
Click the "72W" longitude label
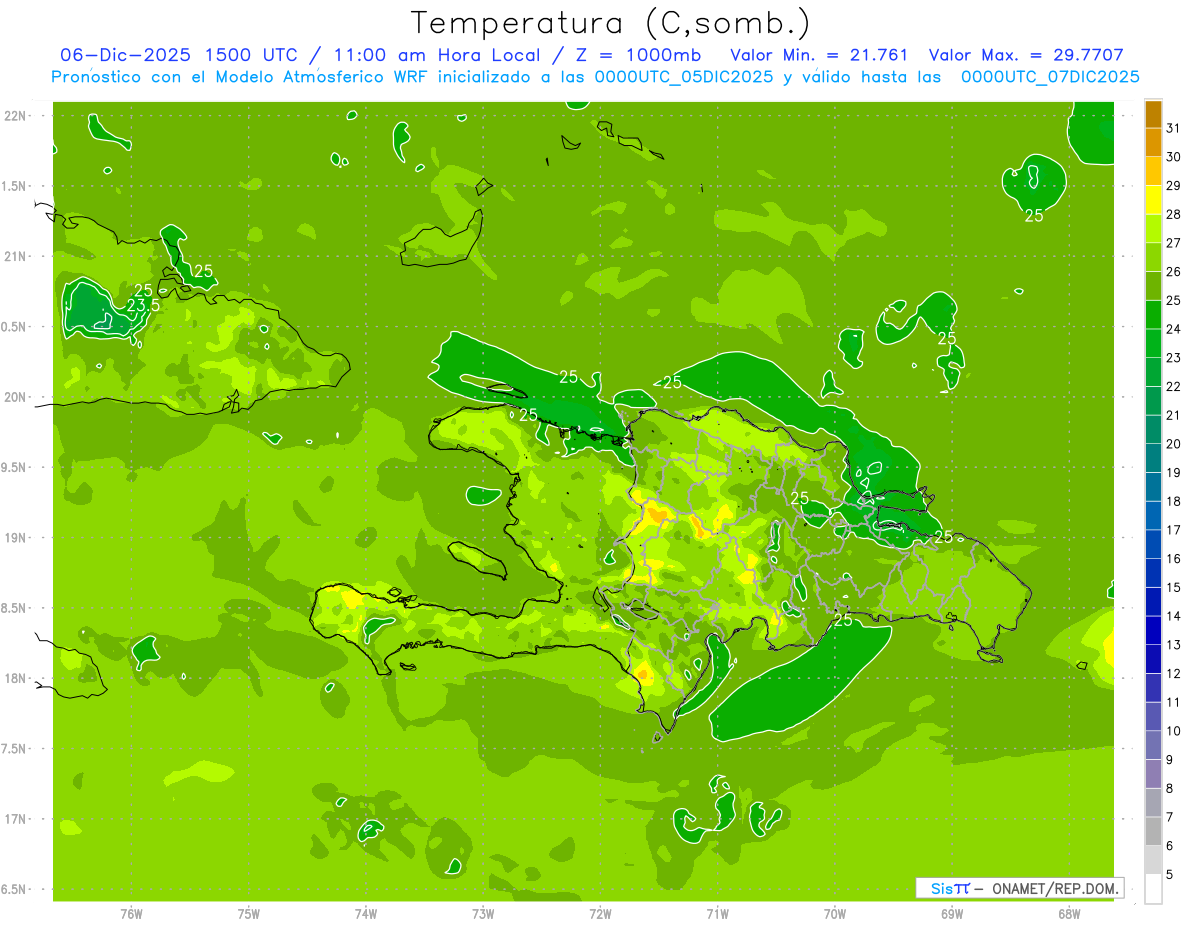[600, 913]
